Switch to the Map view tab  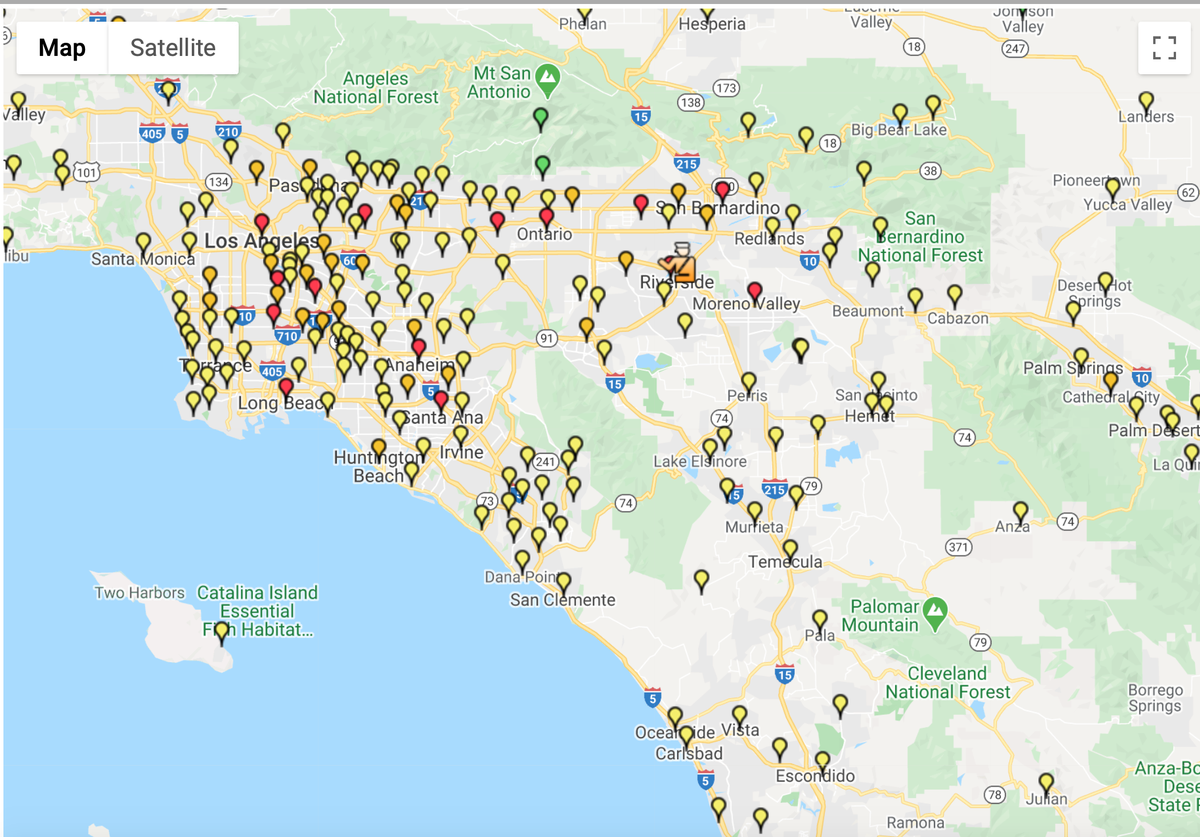(62, 47)
